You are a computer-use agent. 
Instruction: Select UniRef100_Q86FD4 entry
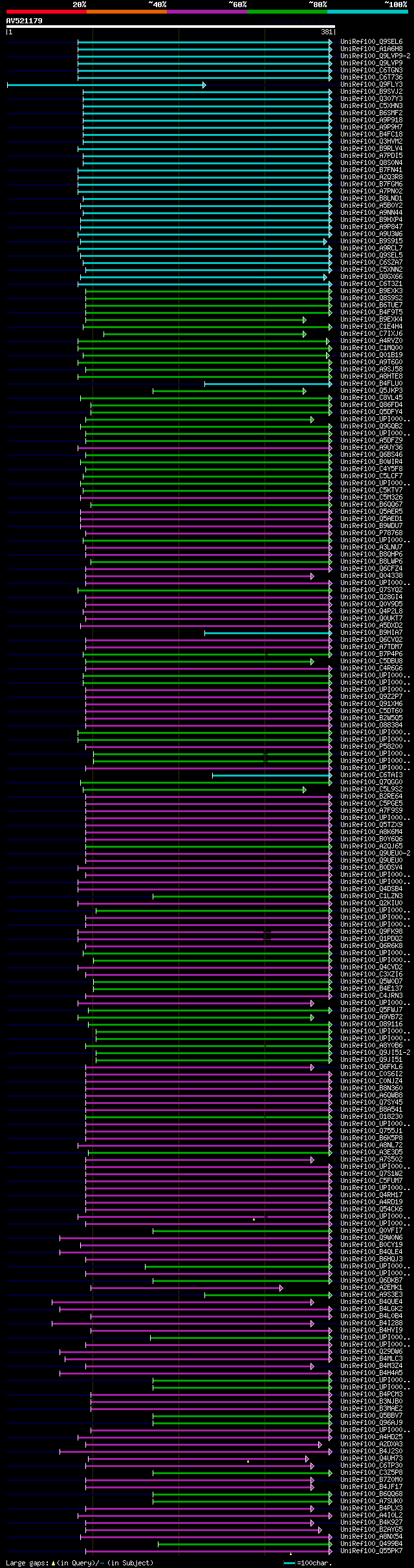pyautogui.click(x=371, y=405)
